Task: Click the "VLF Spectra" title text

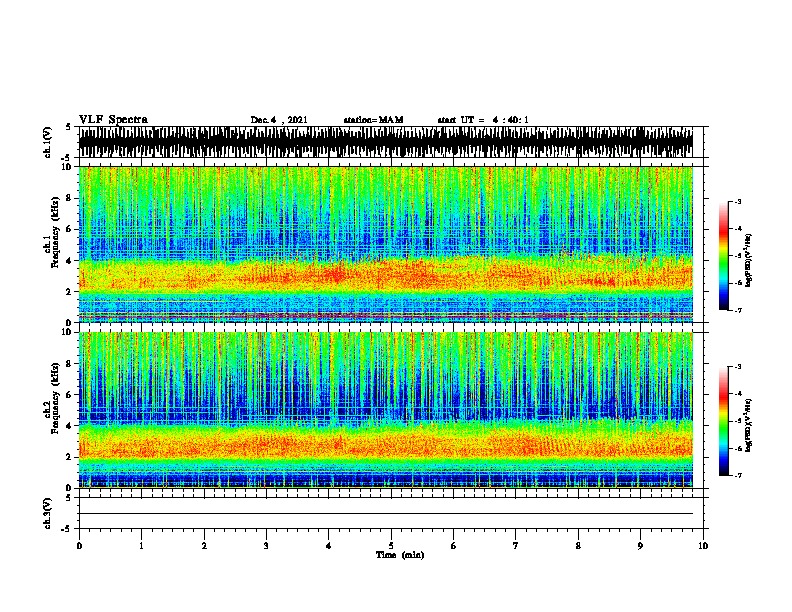Action: (113, 120)
